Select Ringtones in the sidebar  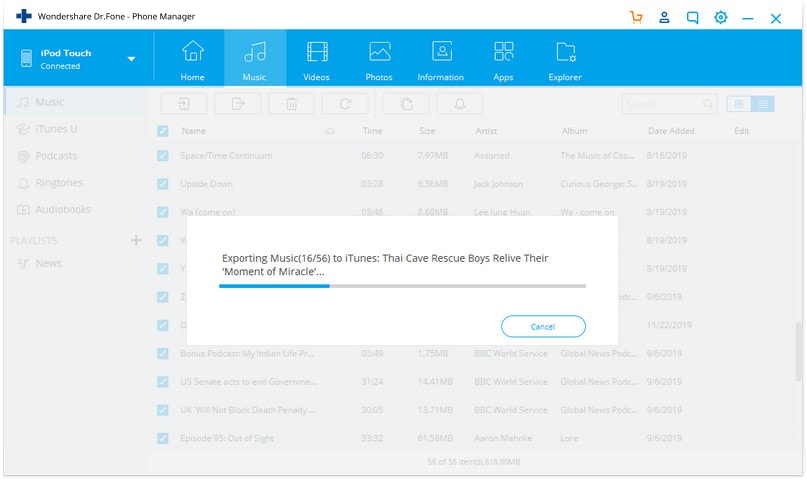coord(74,183)
